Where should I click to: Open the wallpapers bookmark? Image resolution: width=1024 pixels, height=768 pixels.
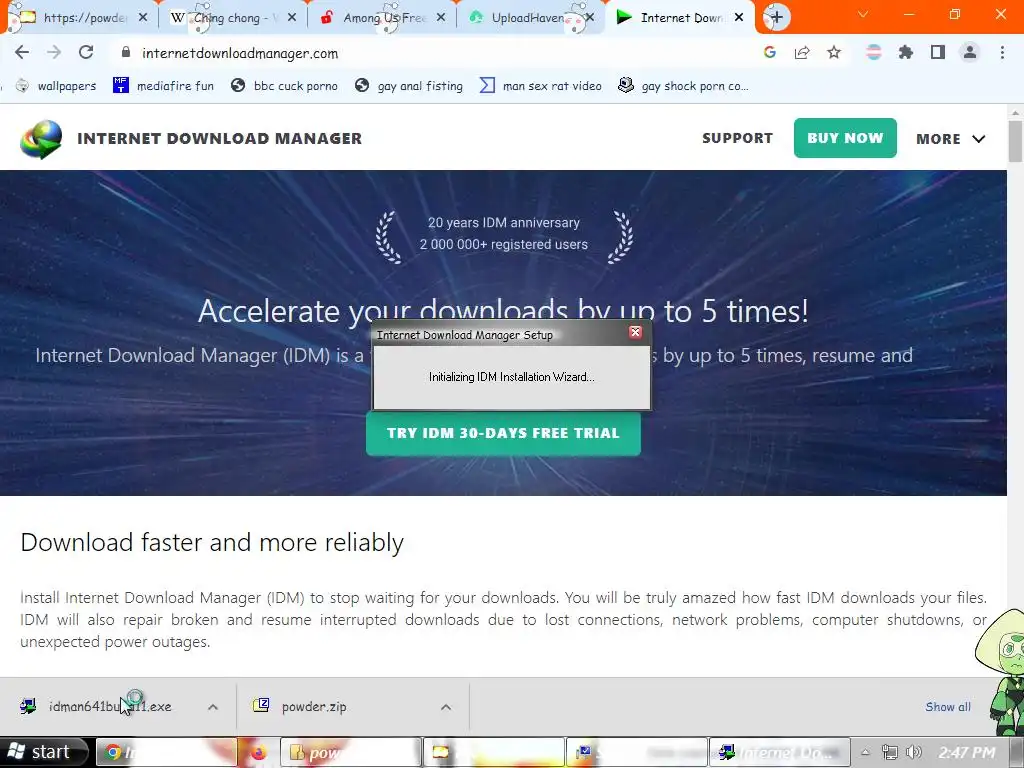tap(56, 86)
